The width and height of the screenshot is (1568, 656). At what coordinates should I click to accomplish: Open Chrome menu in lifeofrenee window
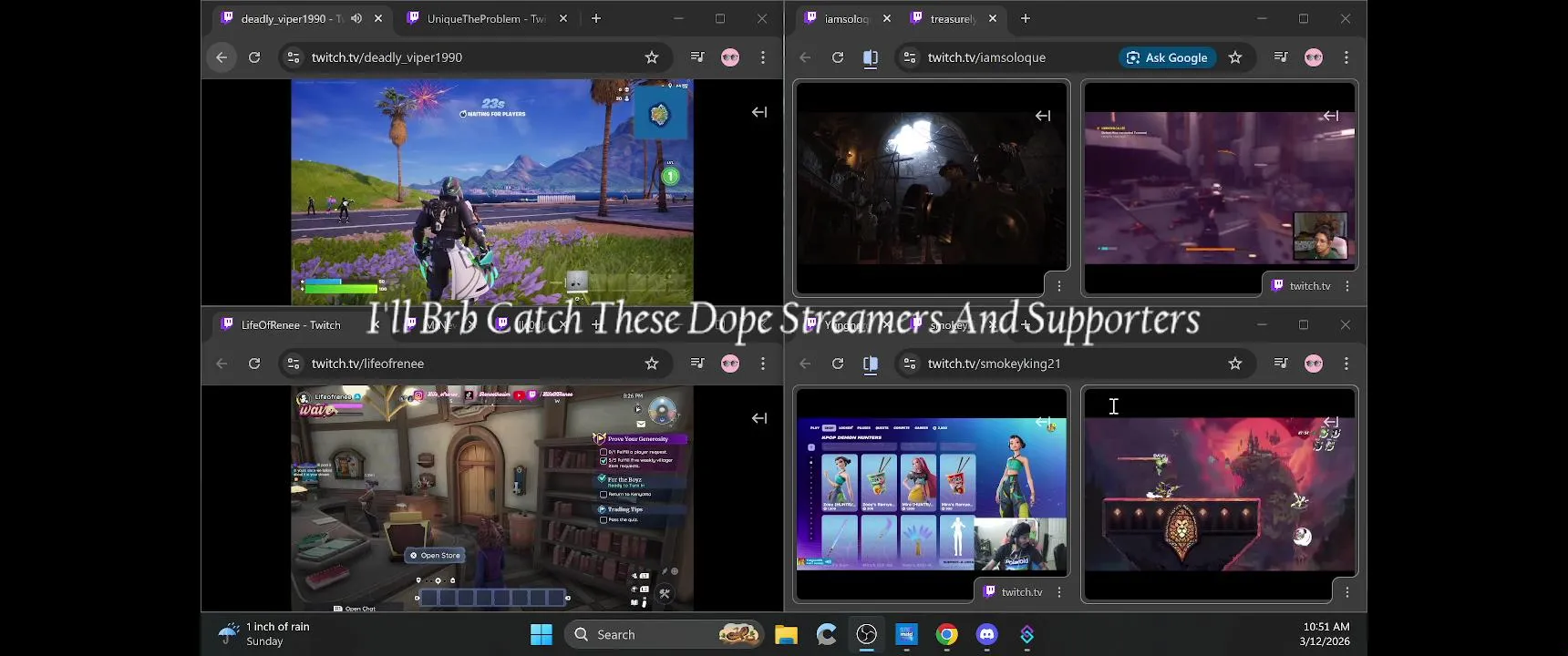coord(763,364)
